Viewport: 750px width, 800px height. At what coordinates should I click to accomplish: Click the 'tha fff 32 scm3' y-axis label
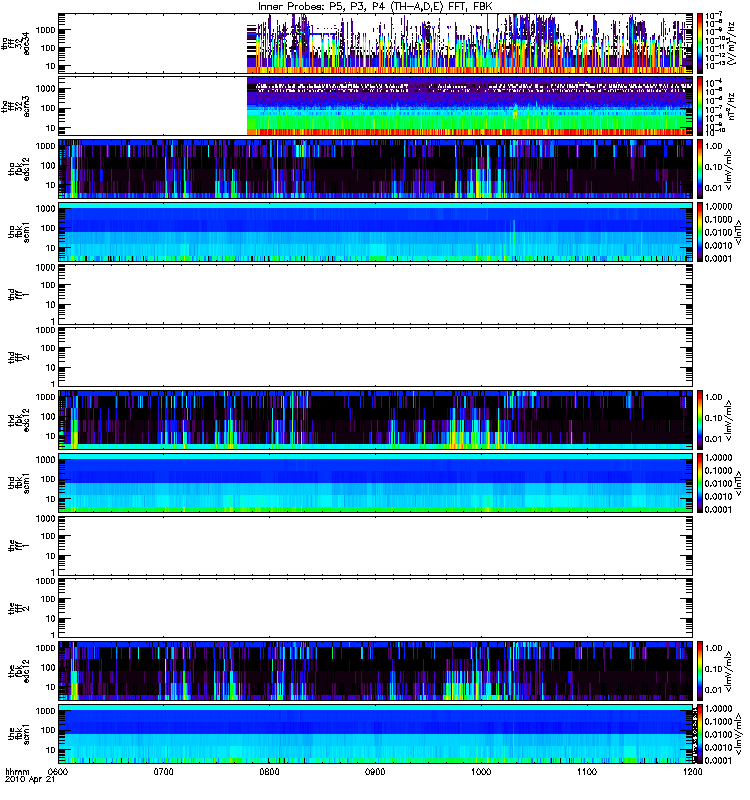coord(16,106)
